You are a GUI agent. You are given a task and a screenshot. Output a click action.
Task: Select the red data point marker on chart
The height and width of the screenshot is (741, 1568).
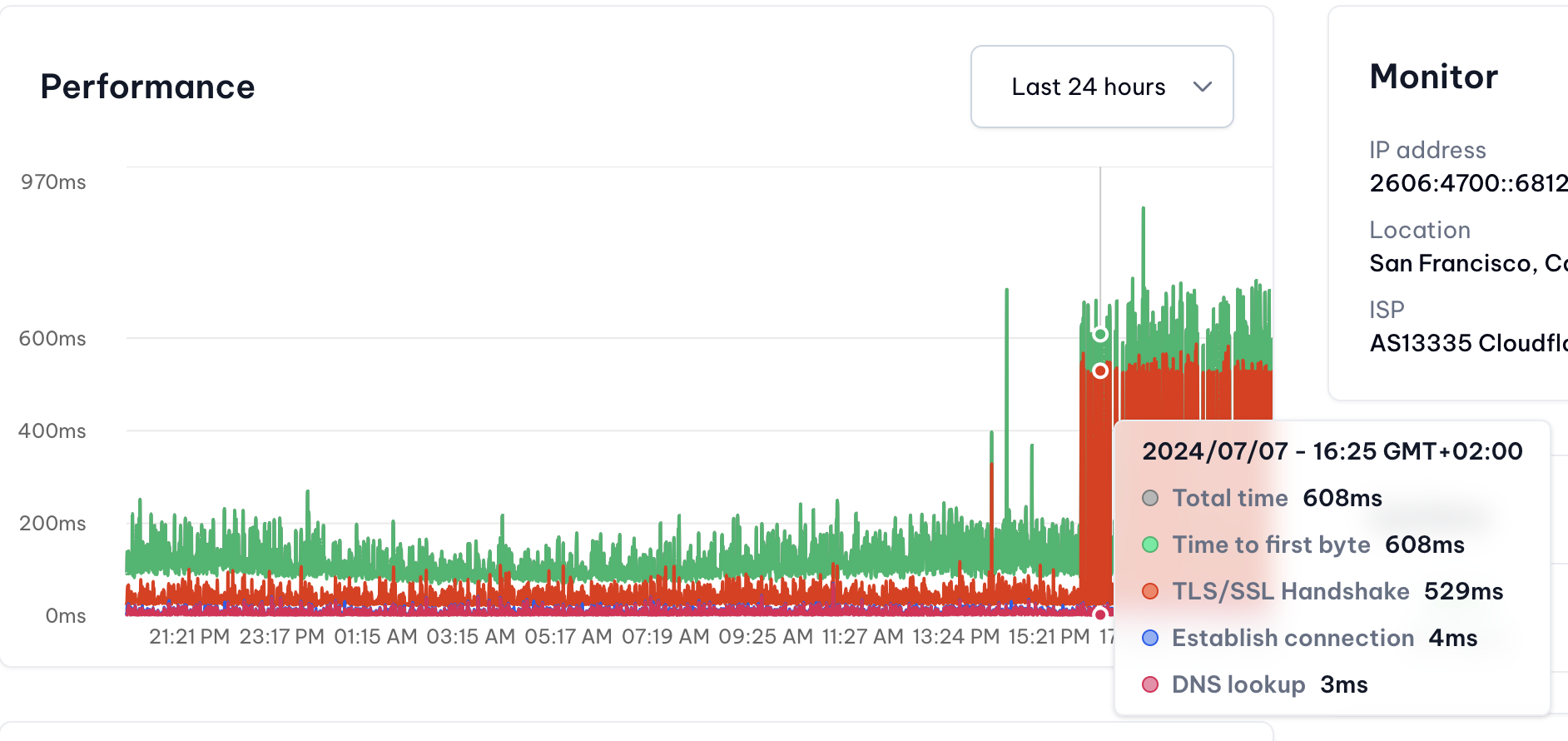(x=1100, y=370)
